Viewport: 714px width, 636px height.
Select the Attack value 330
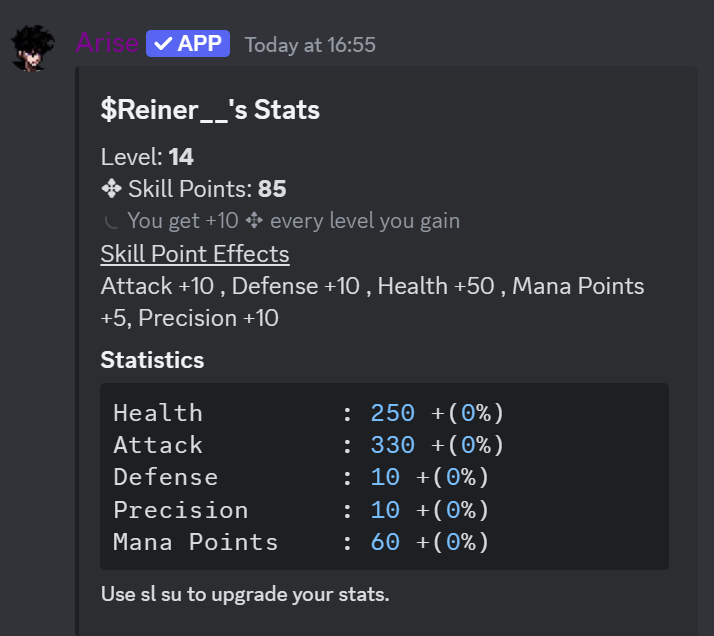[392, 445]
